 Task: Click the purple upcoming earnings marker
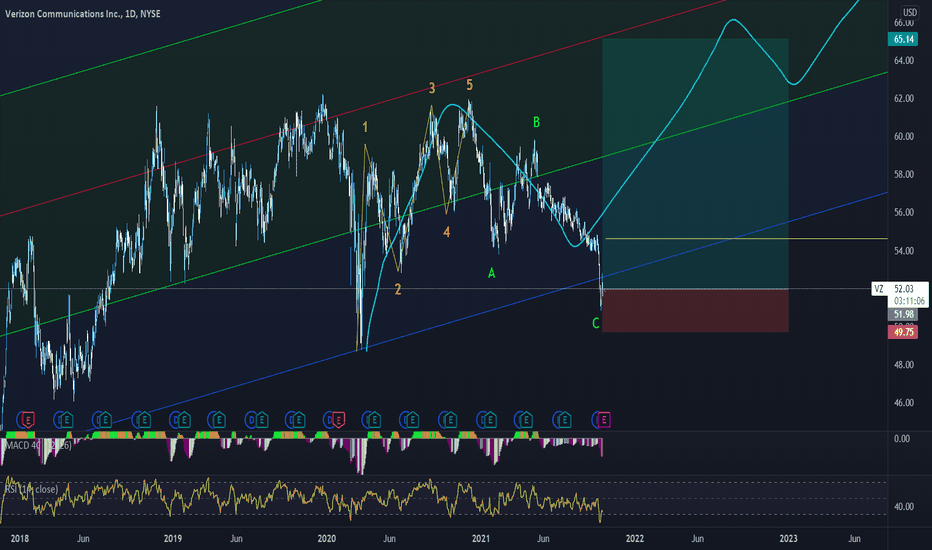(x=604, y=420)
